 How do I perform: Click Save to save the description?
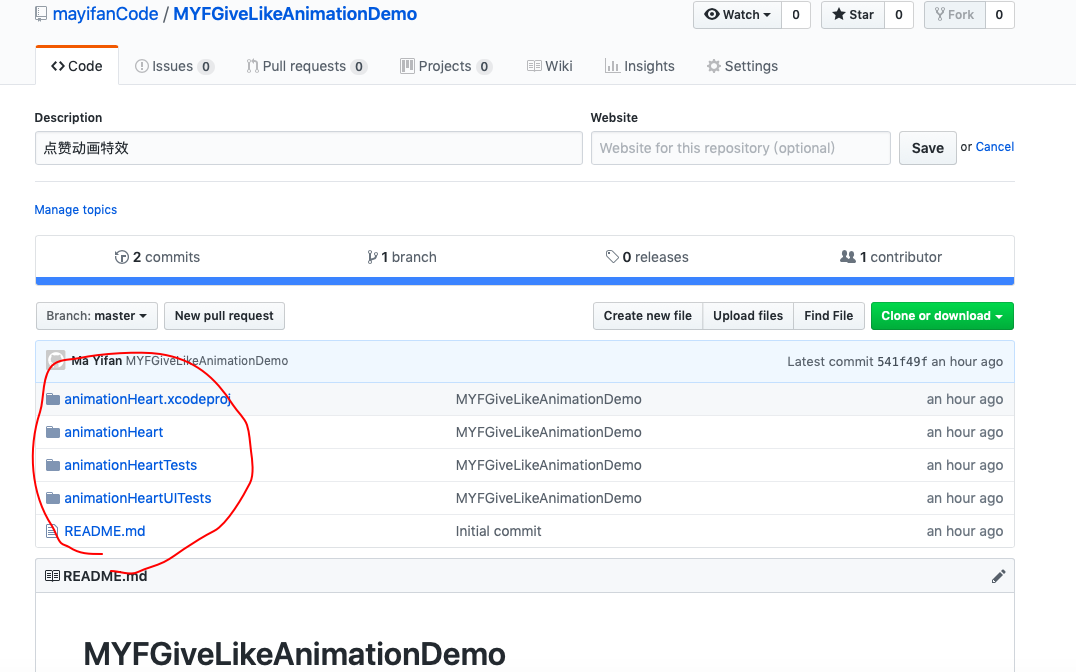(x=927, y=148)
